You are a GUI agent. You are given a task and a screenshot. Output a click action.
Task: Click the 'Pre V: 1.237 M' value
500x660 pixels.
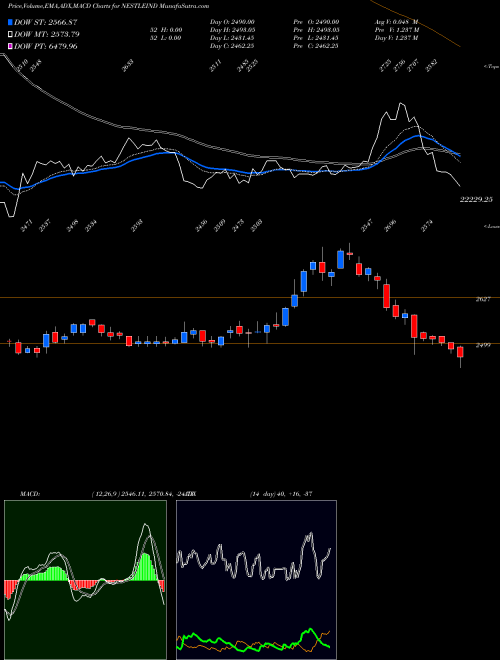click(397, 30)
